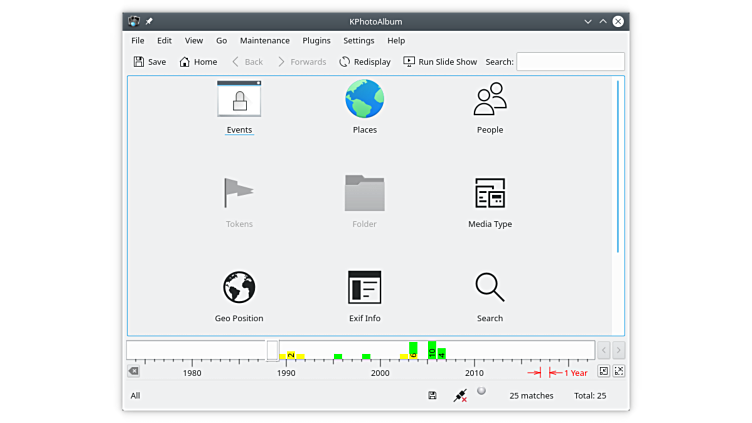Click the Redisplay toolbar button
Image resolution: width=752 pixels, height=423 pixels.
coord(365,62)
